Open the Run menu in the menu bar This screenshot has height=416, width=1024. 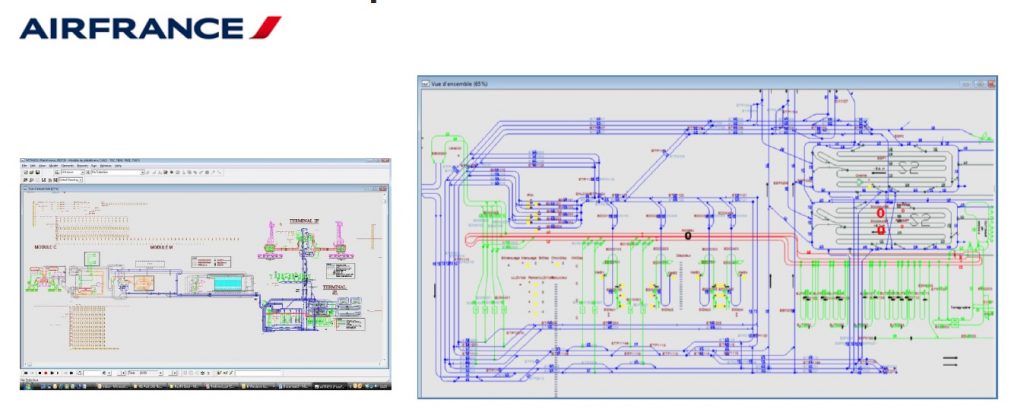pyautogui.click(x=95, y=166)
